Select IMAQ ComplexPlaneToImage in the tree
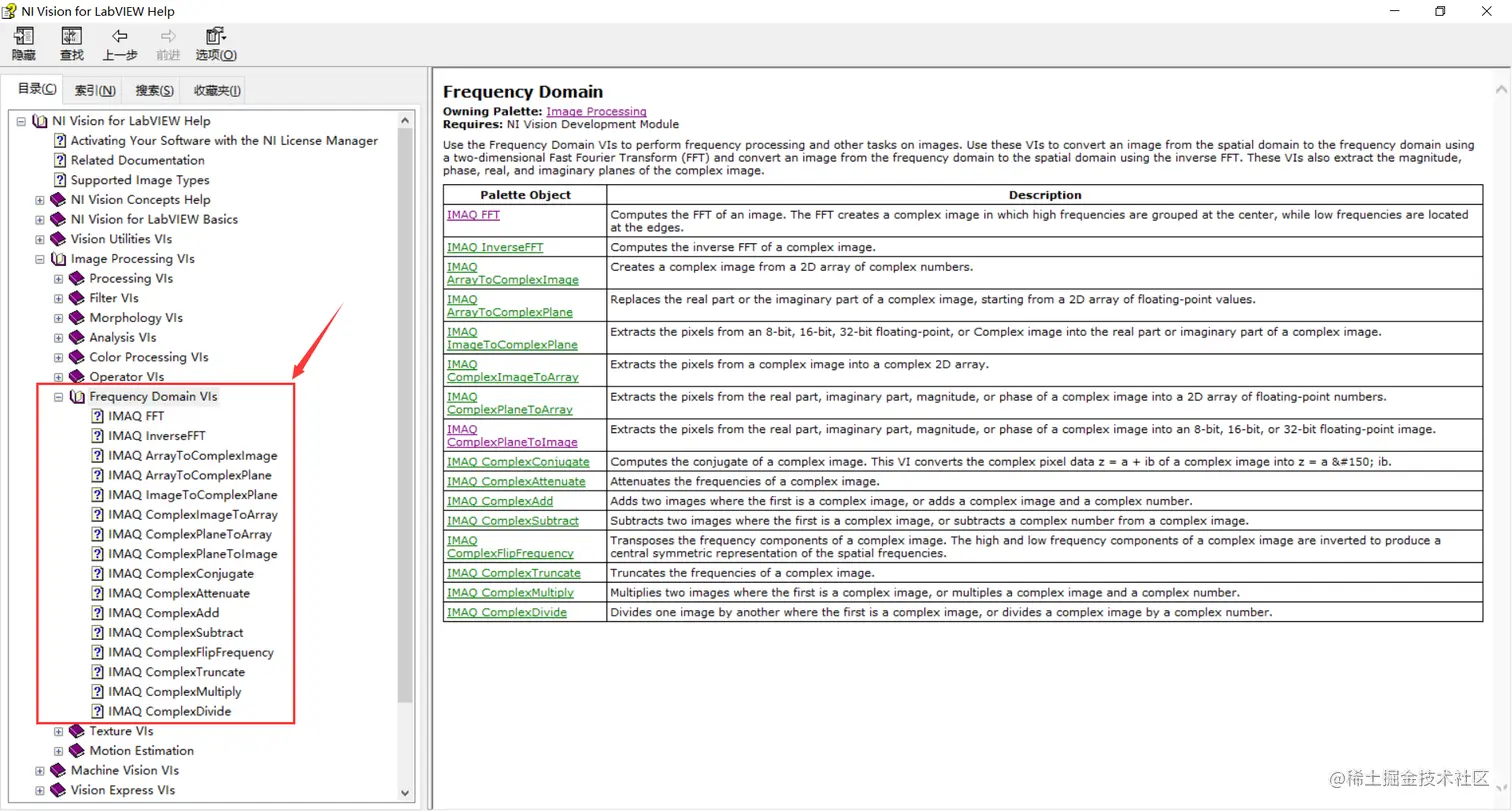This screenshot has width=1512, height=811. (x=193, y=554)
